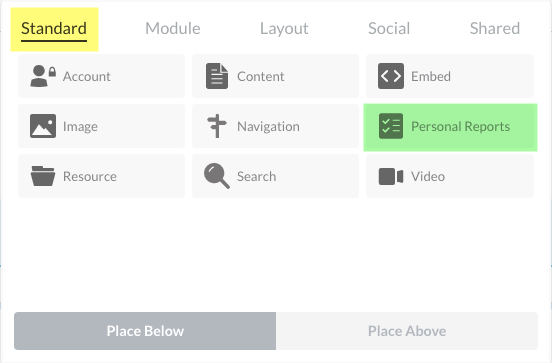Choose the Embed code brackets icon

(391, 76)
